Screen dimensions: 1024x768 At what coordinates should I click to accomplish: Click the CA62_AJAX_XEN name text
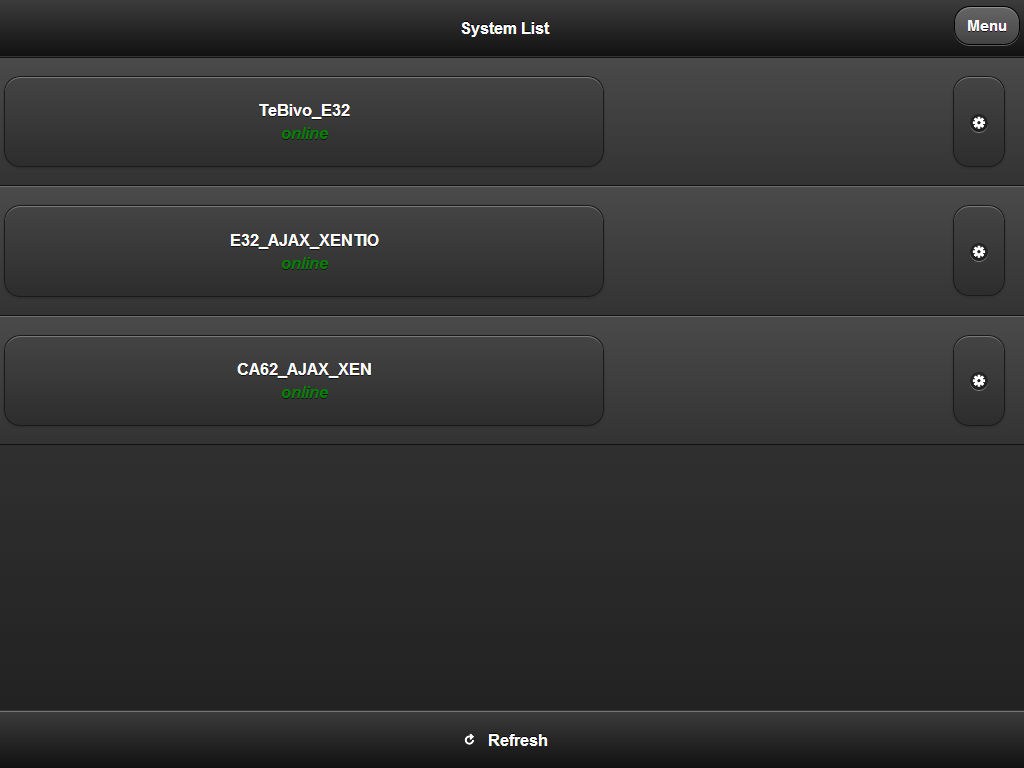(x=304, y=370)
